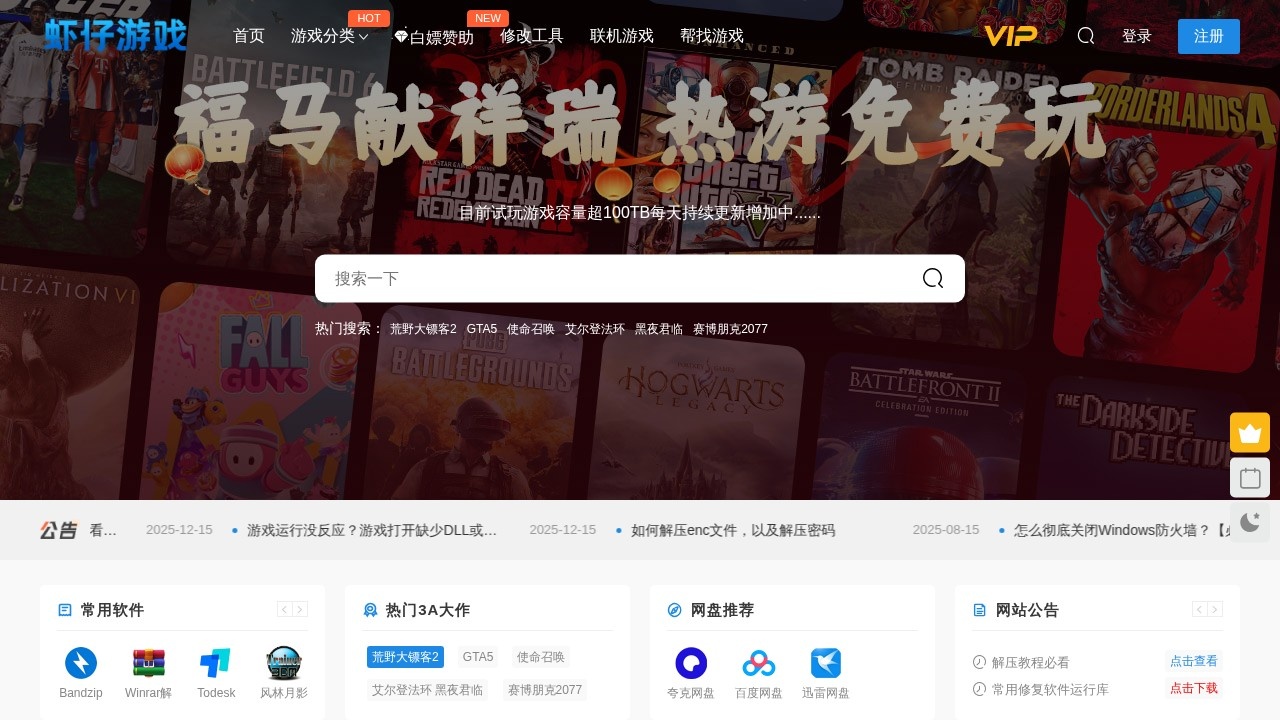Open the Todesk software icon
The width and height of the screenshot is (1280, 720).
[216, 663]
